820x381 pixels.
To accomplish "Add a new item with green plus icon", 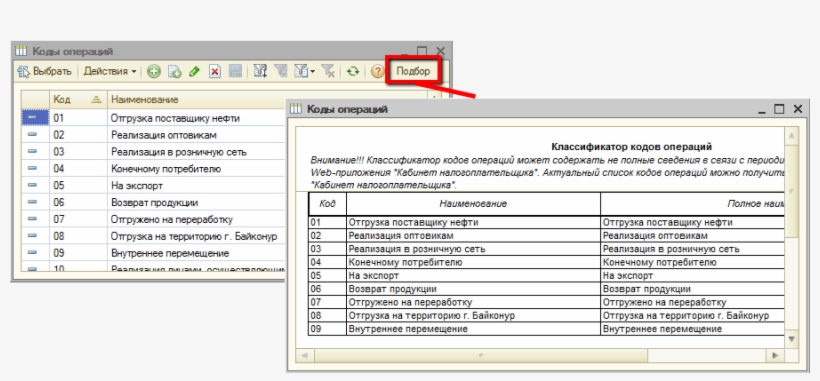I will 153,72.
